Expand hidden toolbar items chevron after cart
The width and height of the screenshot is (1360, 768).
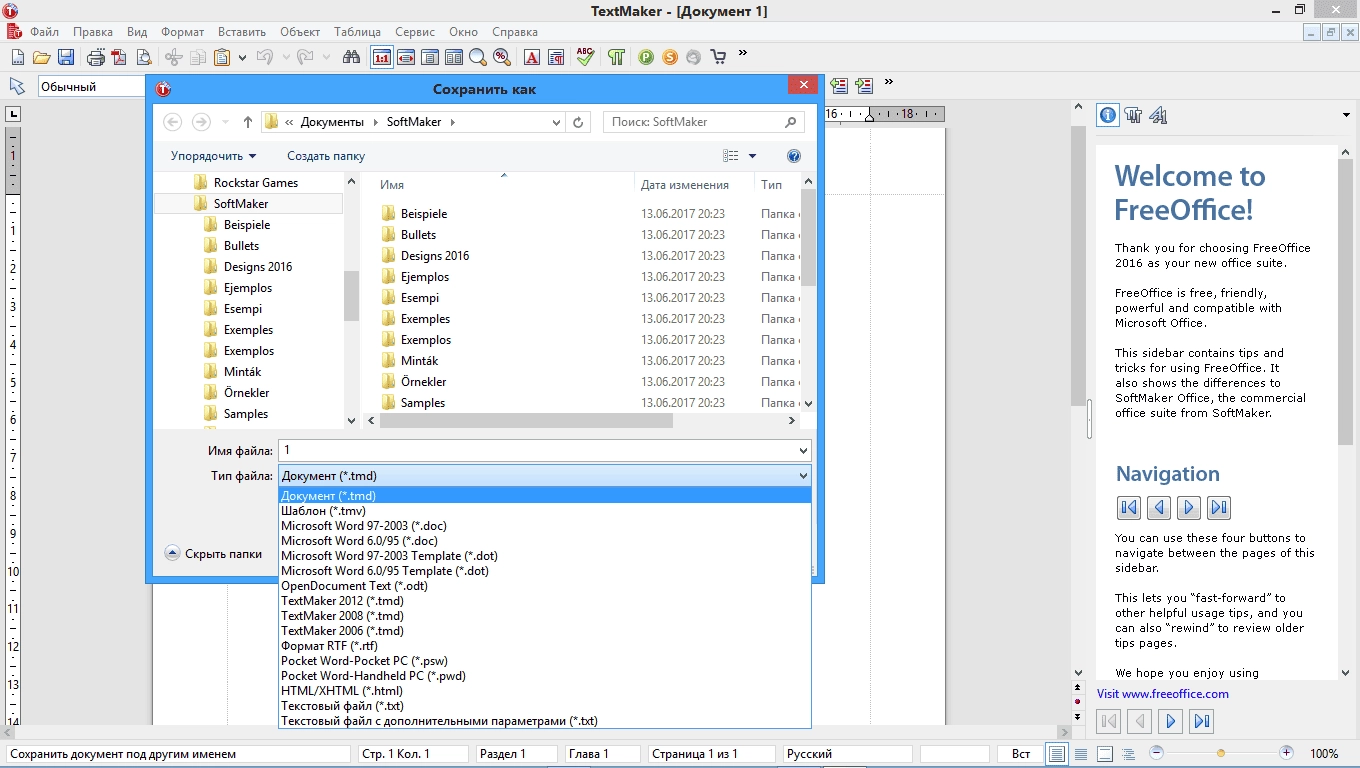point(743,53)
